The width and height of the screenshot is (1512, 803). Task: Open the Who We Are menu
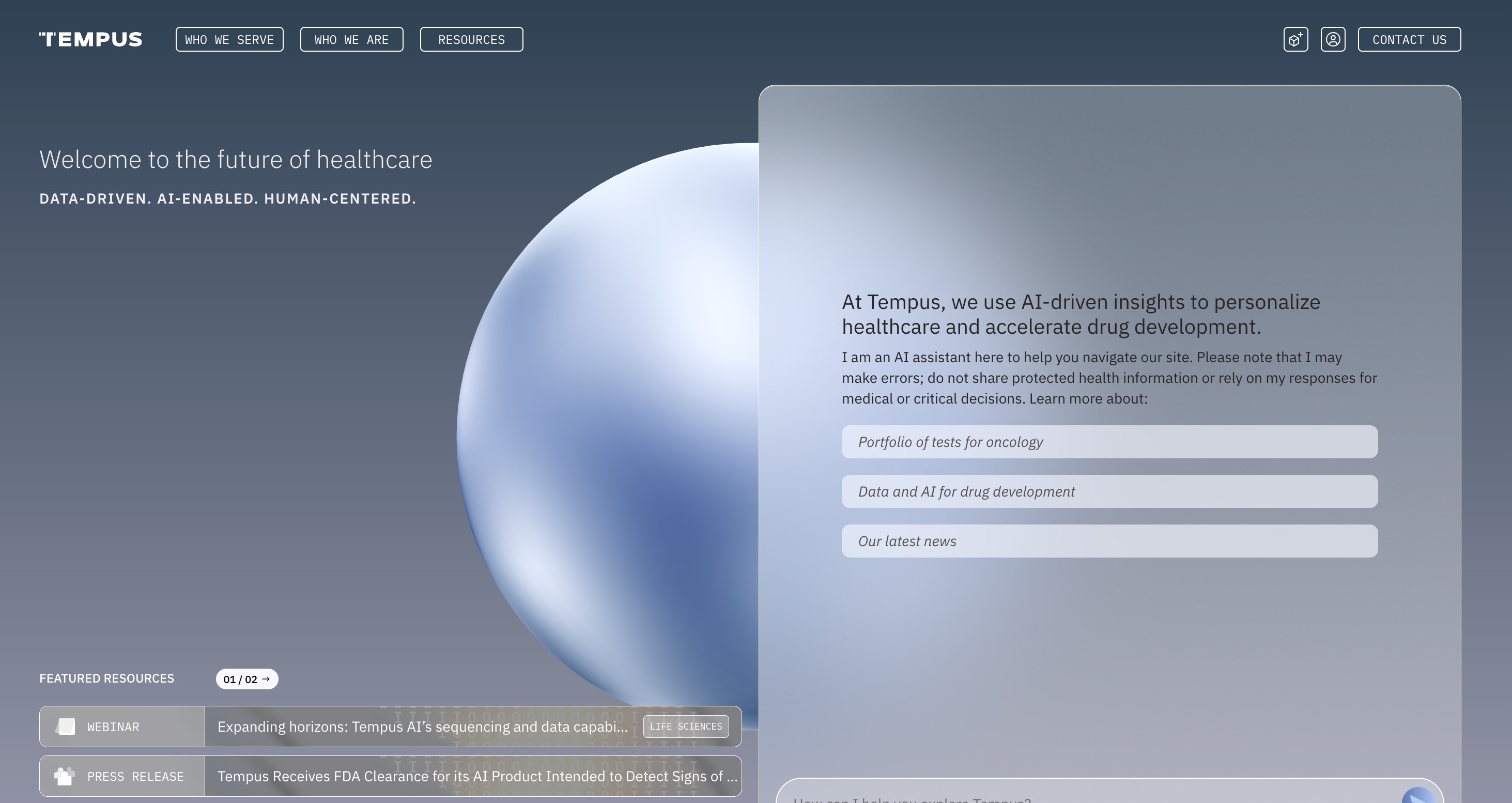pos(351,39)
